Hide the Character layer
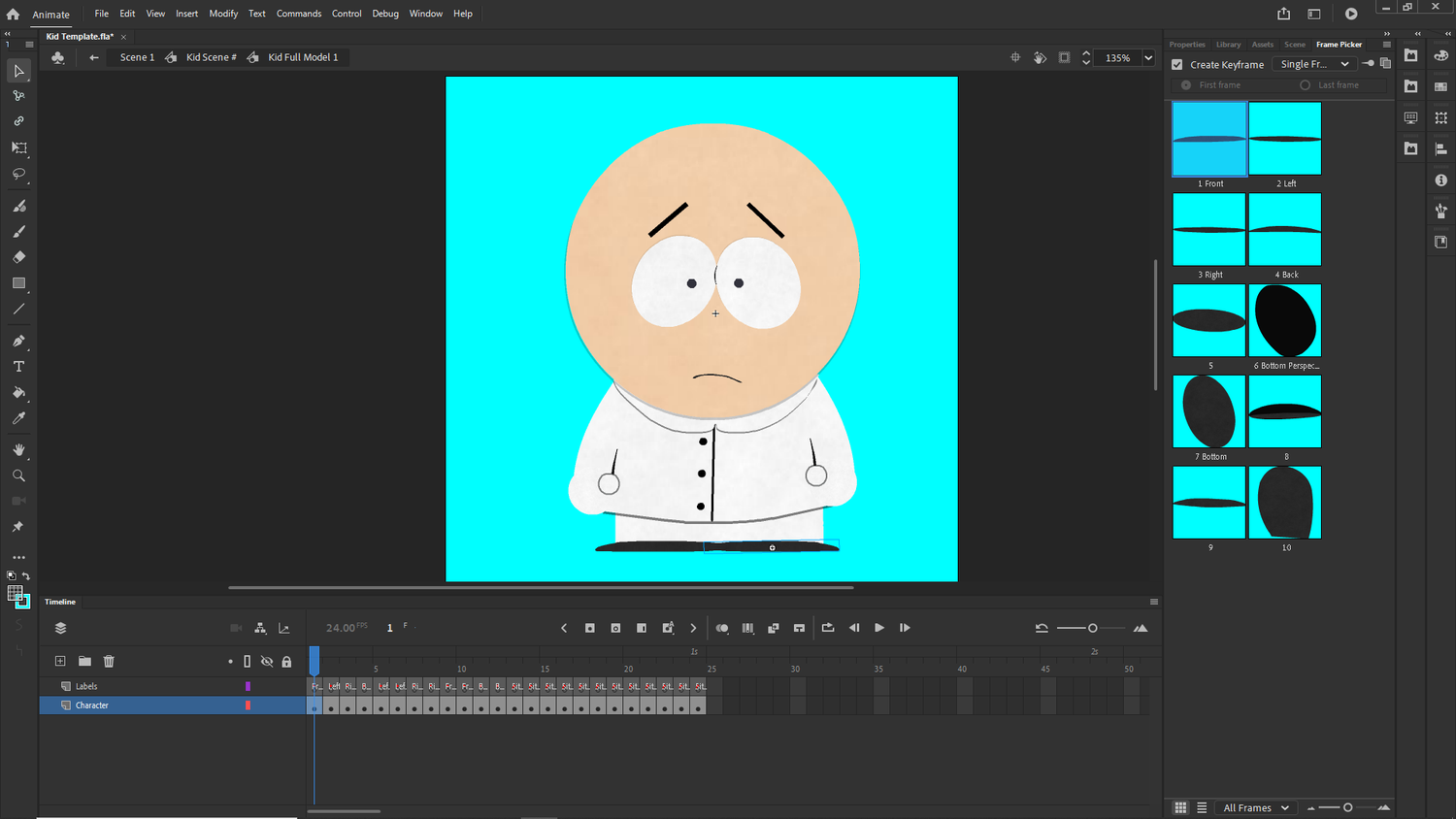1456x819 pixels. [267, 705]
